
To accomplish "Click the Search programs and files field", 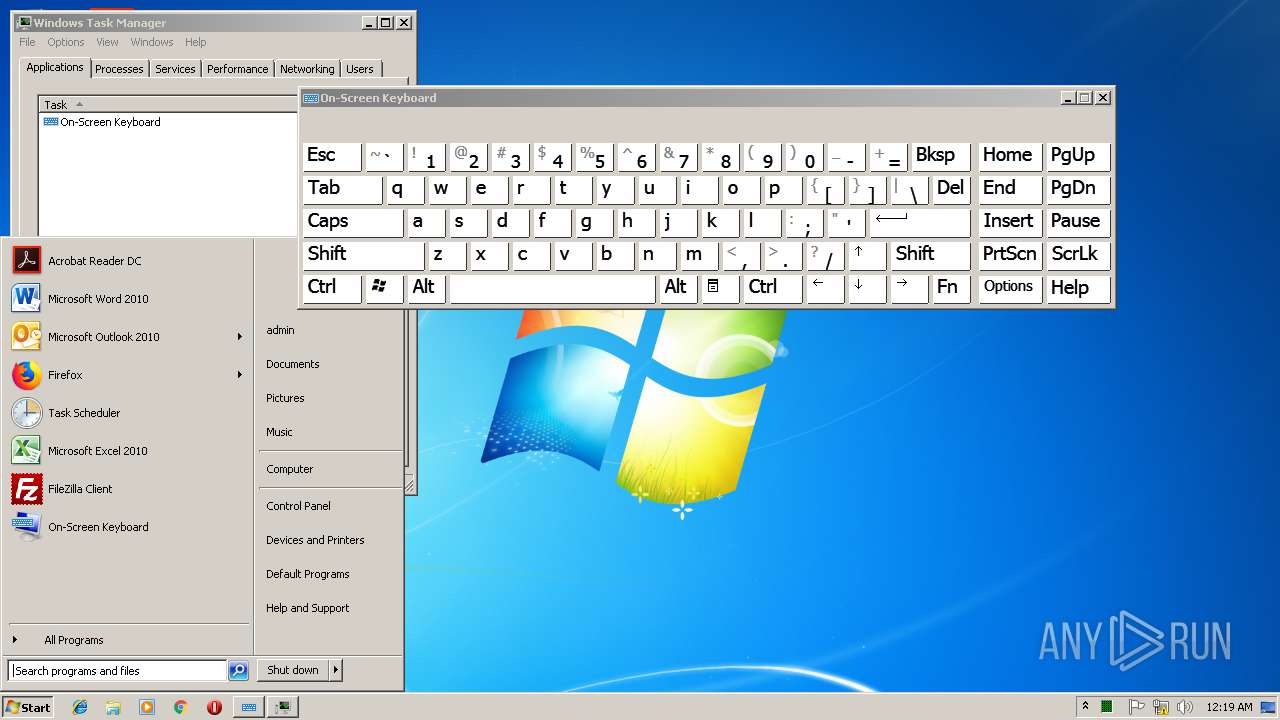I will (118, 671).
